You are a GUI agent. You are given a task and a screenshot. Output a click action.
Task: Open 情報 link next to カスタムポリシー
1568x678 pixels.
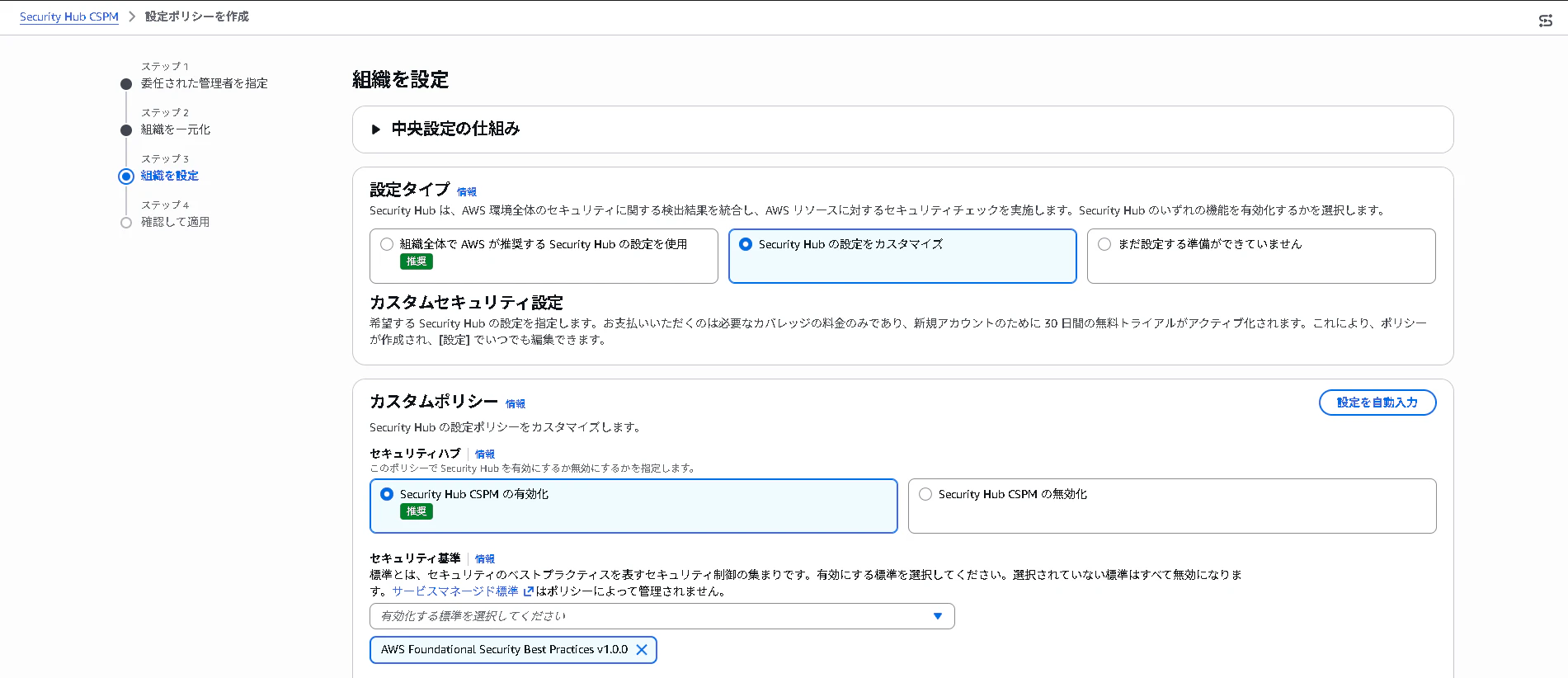pyautogui.click(x=516, y=404)
